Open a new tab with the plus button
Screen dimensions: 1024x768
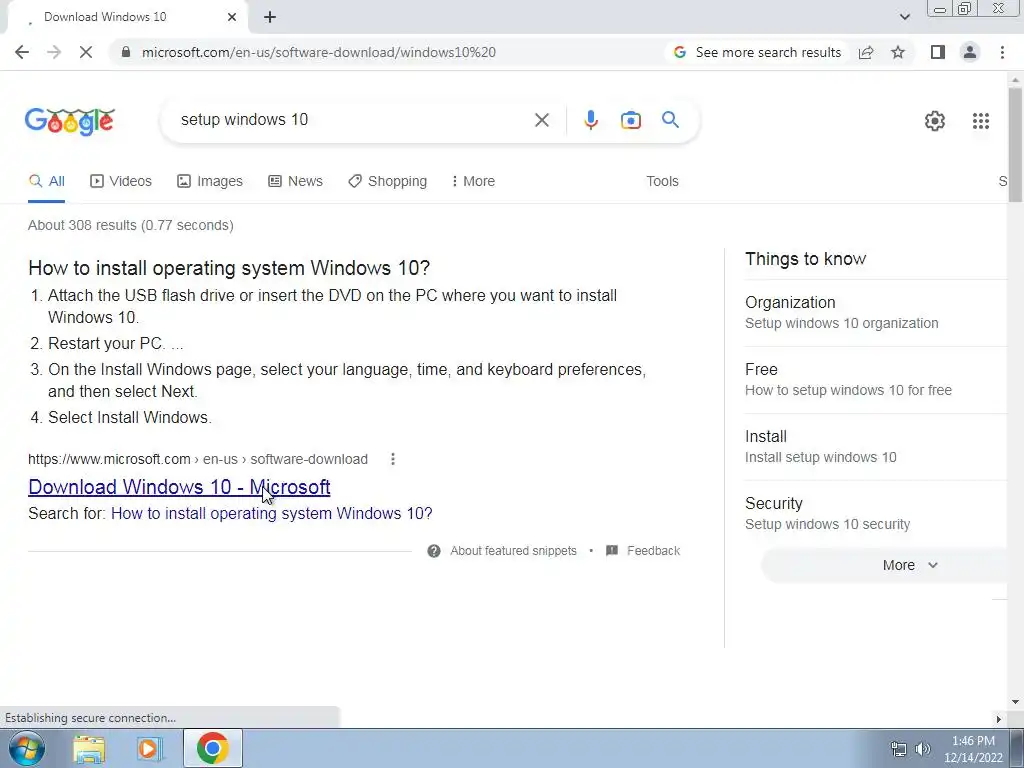pyautogui.click(x=270, y=17)
